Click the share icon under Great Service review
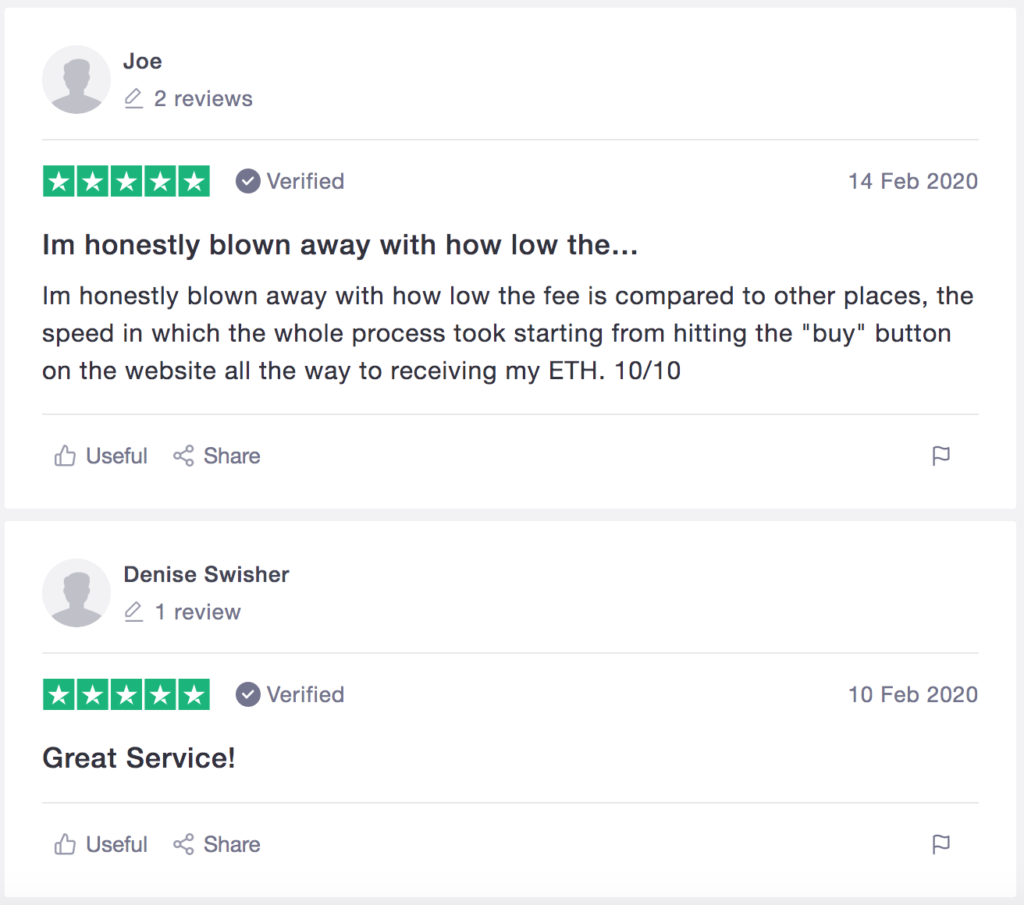This screenshot has width=1024, height=905. (184, 844)
